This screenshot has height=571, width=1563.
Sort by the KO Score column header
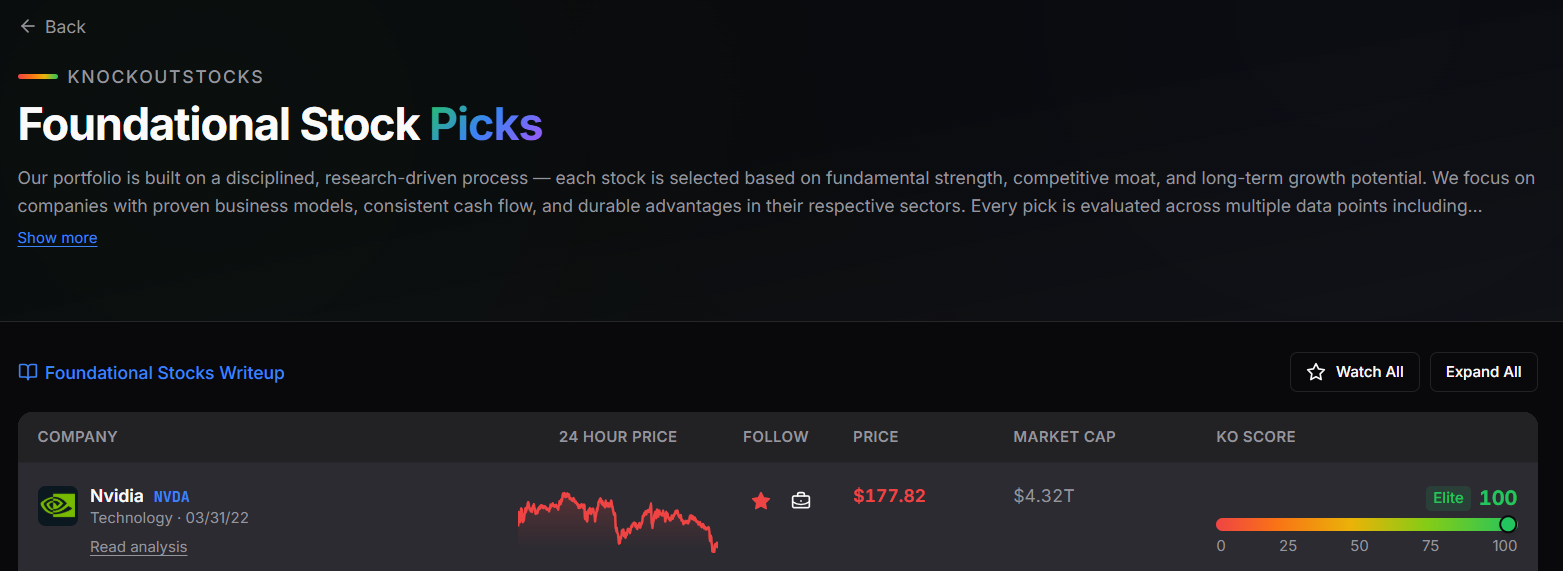point(1255,437)
